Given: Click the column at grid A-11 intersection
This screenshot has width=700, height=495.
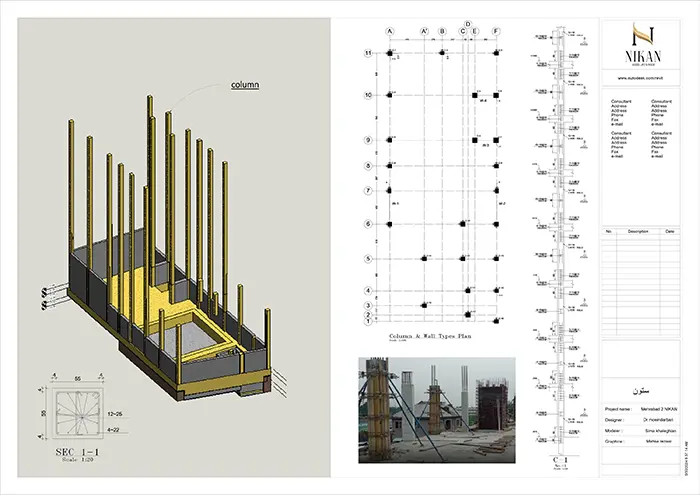Looking at the screenshot, I should 389,52.
